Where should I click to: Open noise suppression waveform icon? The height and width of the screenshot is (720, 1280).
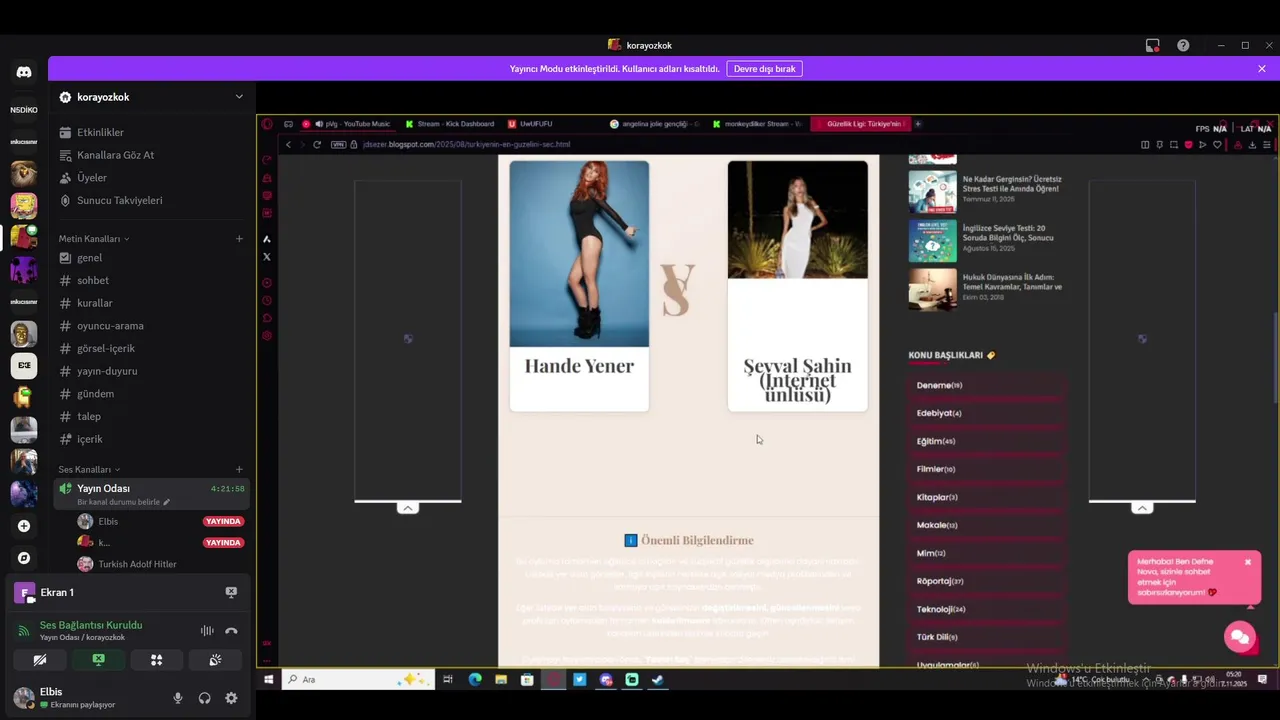coord(207,631)
